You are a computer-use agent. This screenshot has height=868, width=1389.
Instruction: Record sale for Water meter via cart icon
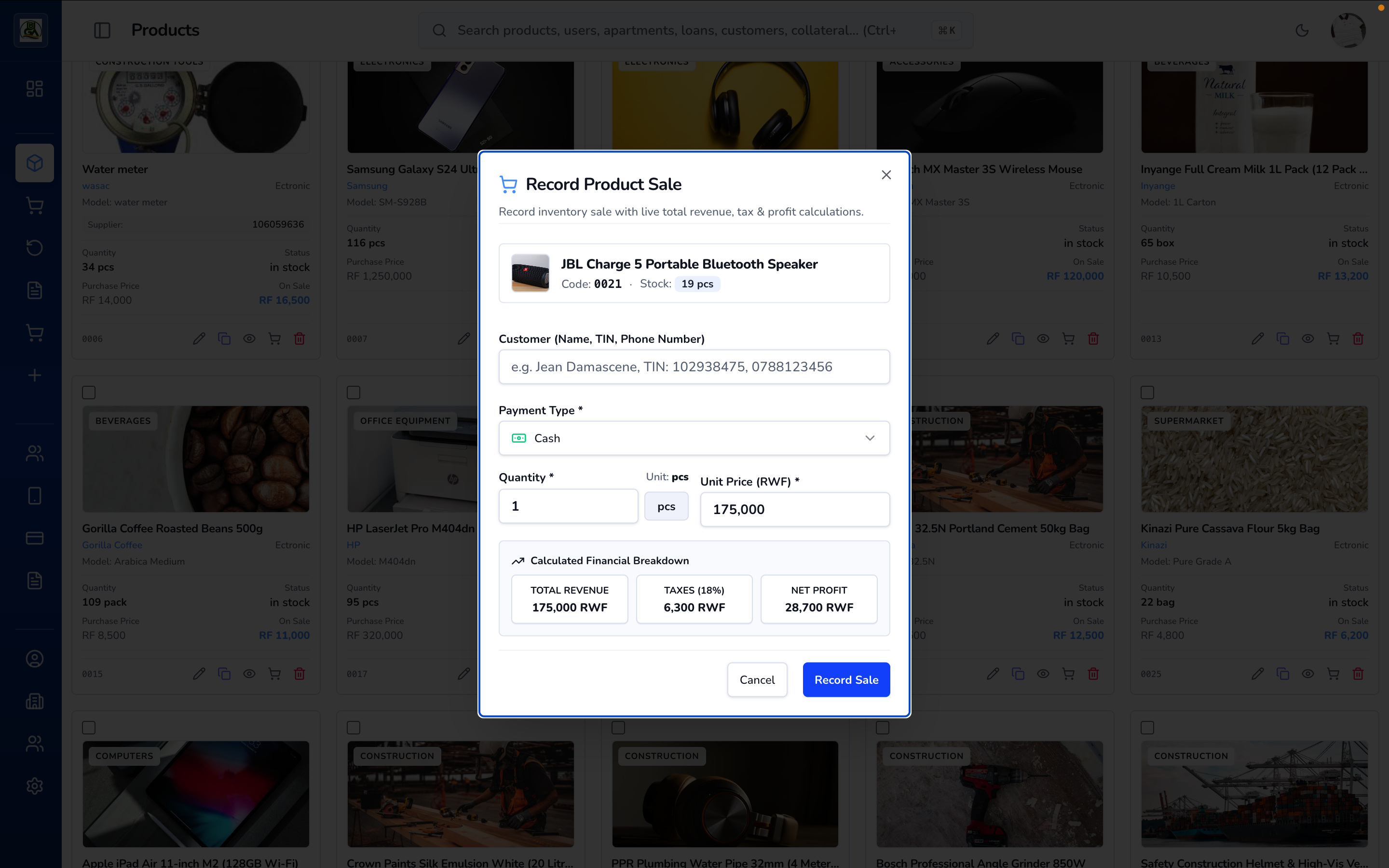point(274,339)
